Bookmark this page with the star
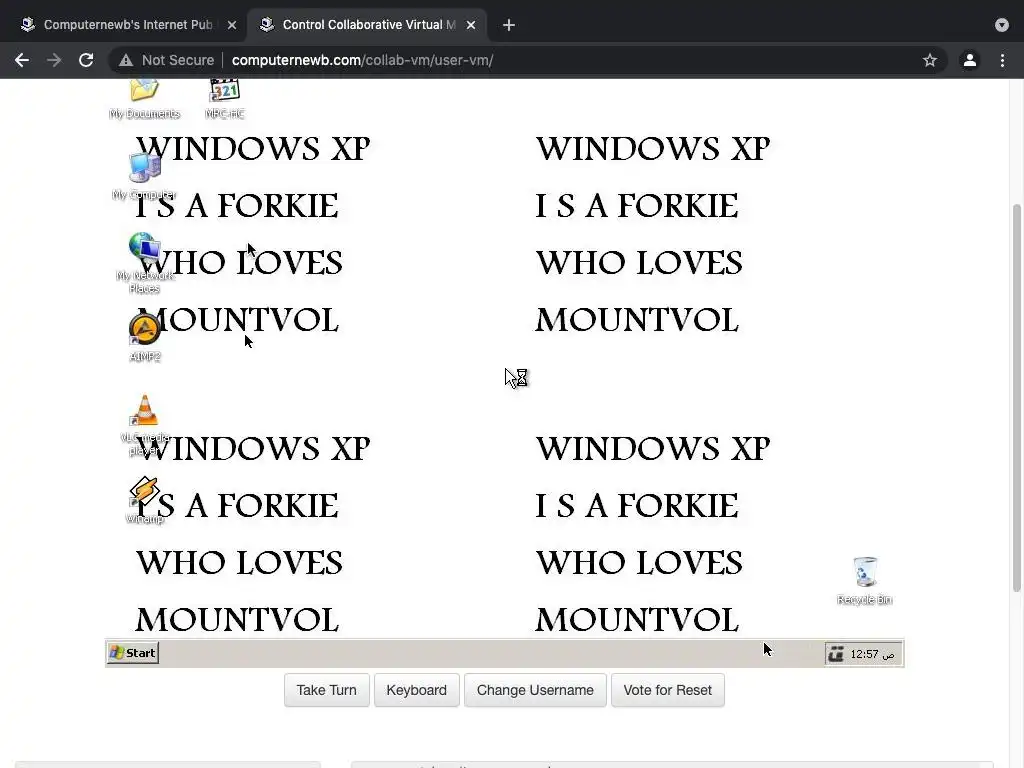 tap(930, 60)
